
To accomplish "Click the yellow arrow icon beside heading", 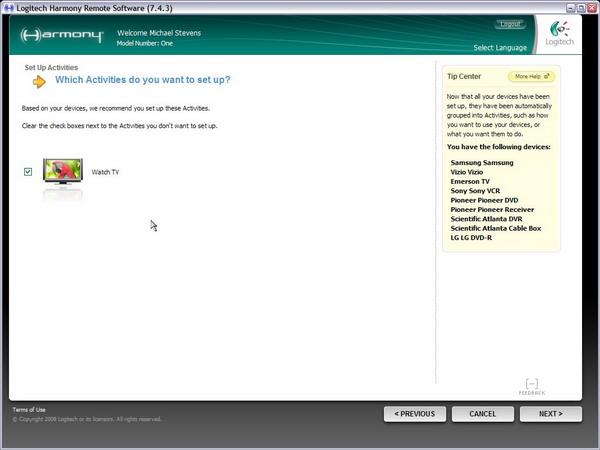I will point(39,82).
